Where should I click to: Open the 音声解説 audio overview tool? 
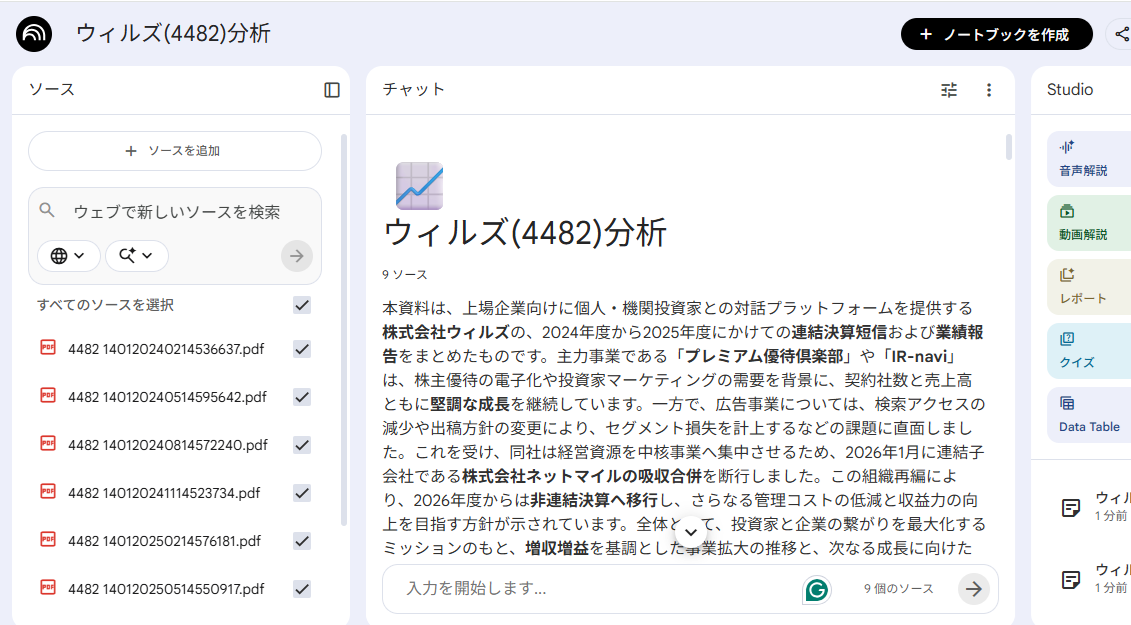point(1087,160)
